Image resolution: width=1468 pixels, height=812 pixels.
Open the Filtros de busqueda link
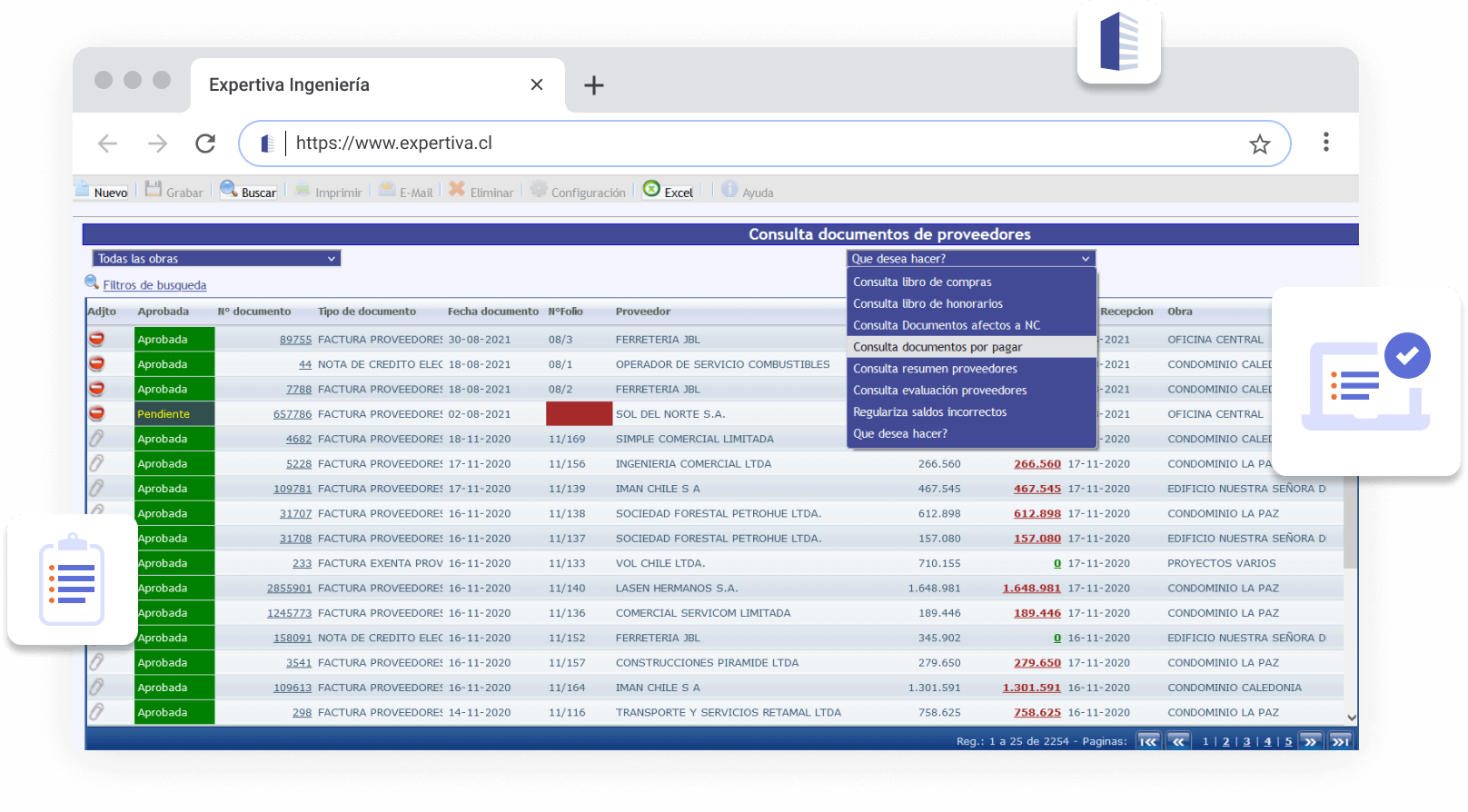coord(154,285)
